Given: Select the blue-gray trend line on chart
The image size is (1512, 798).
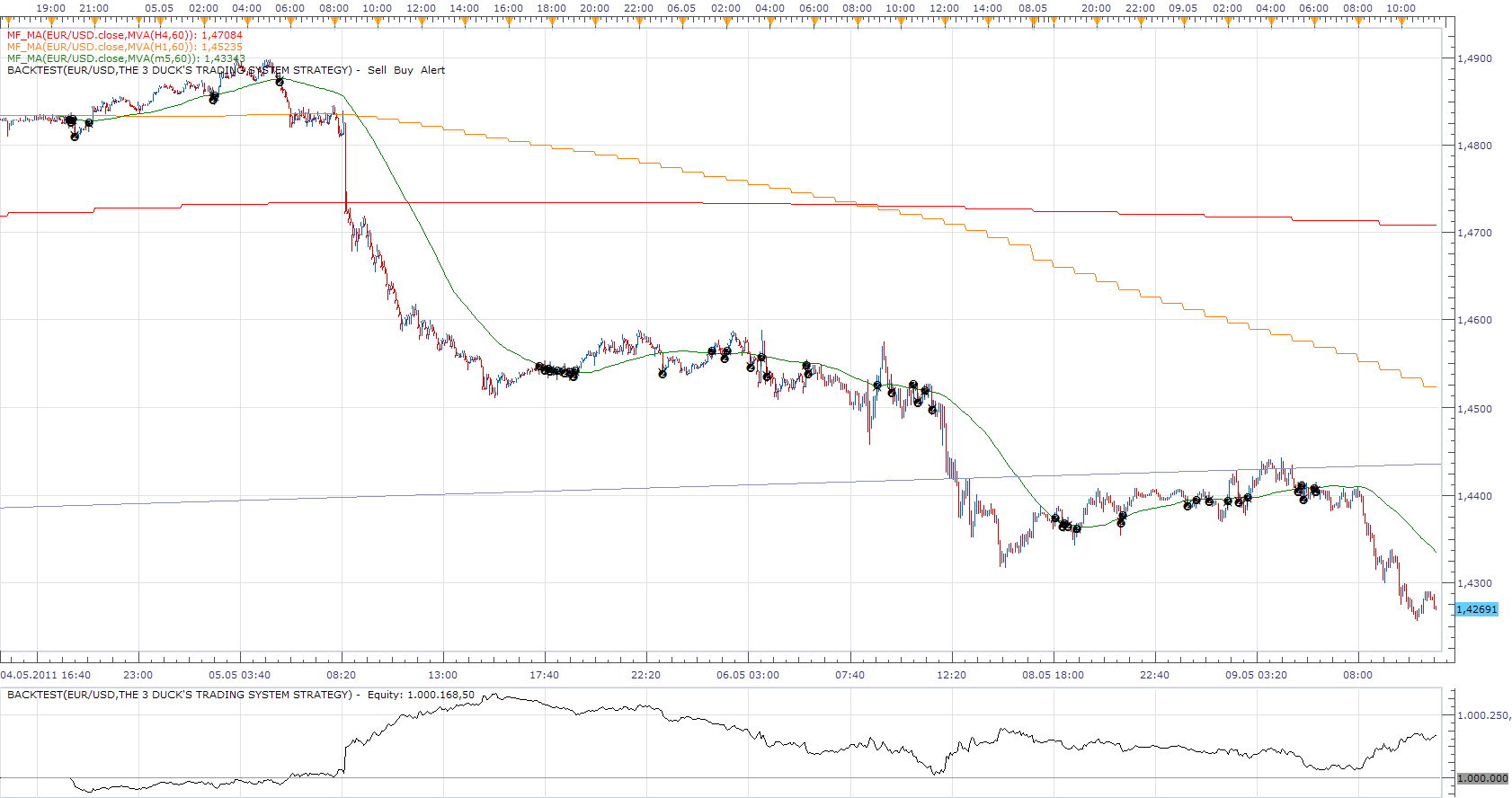Looking at the screenshot, I should (x=719, y=486).
